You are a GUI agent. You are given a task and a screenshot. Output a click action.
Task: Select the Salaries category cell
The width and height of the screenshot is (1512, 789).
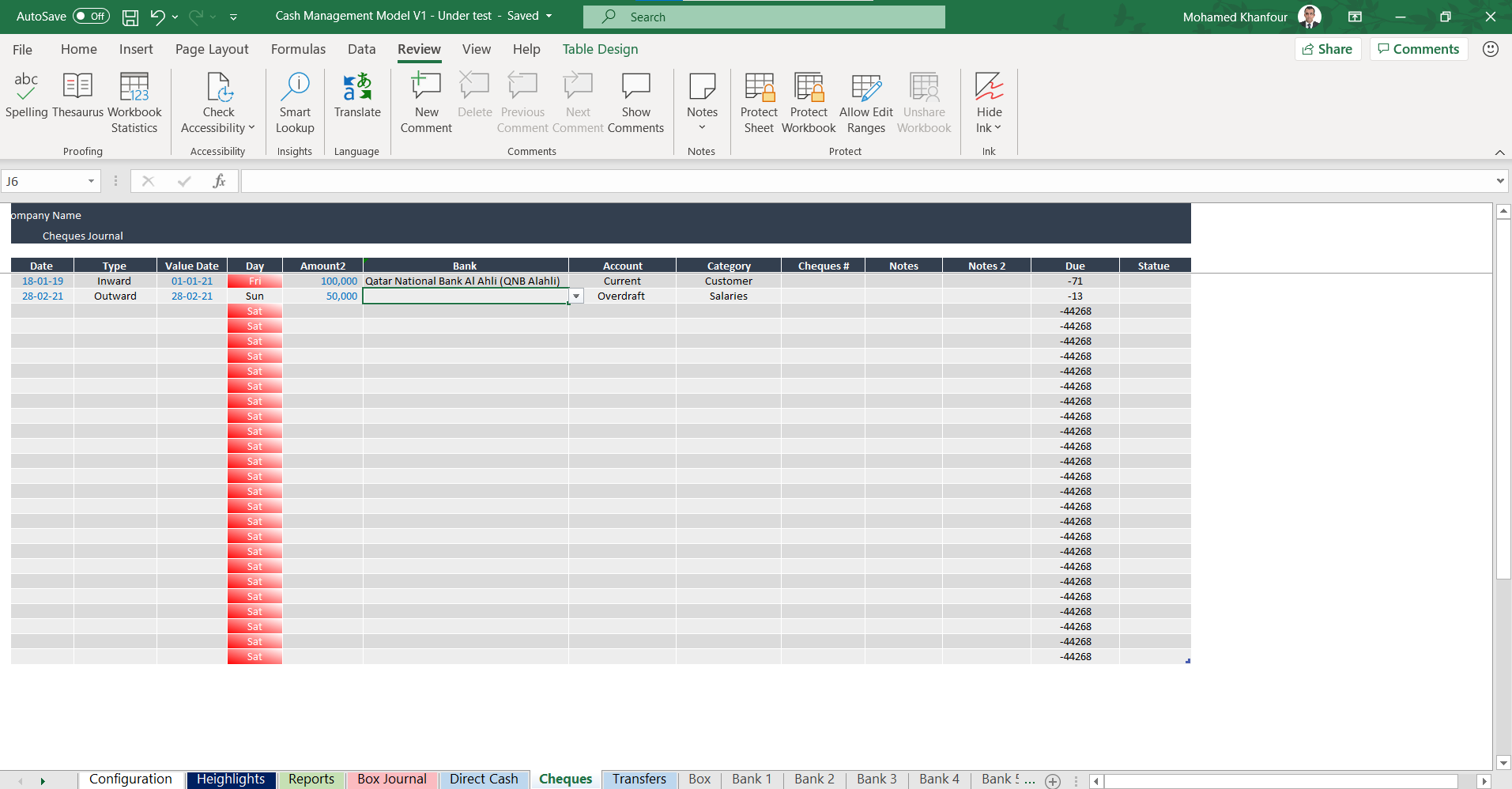coord(728,296)
